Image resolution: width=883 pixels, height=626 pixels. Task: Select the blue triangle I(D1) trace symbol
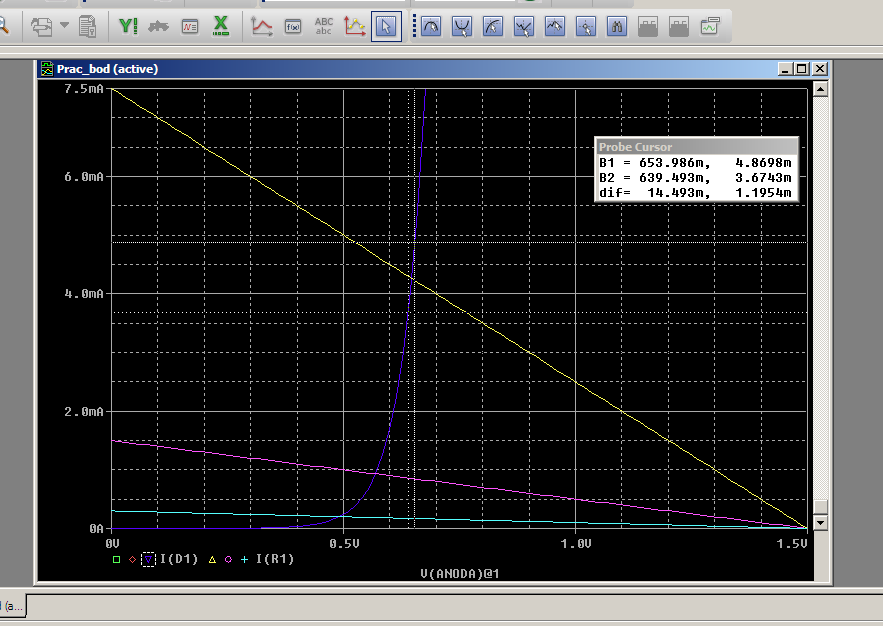coord(148,560)
